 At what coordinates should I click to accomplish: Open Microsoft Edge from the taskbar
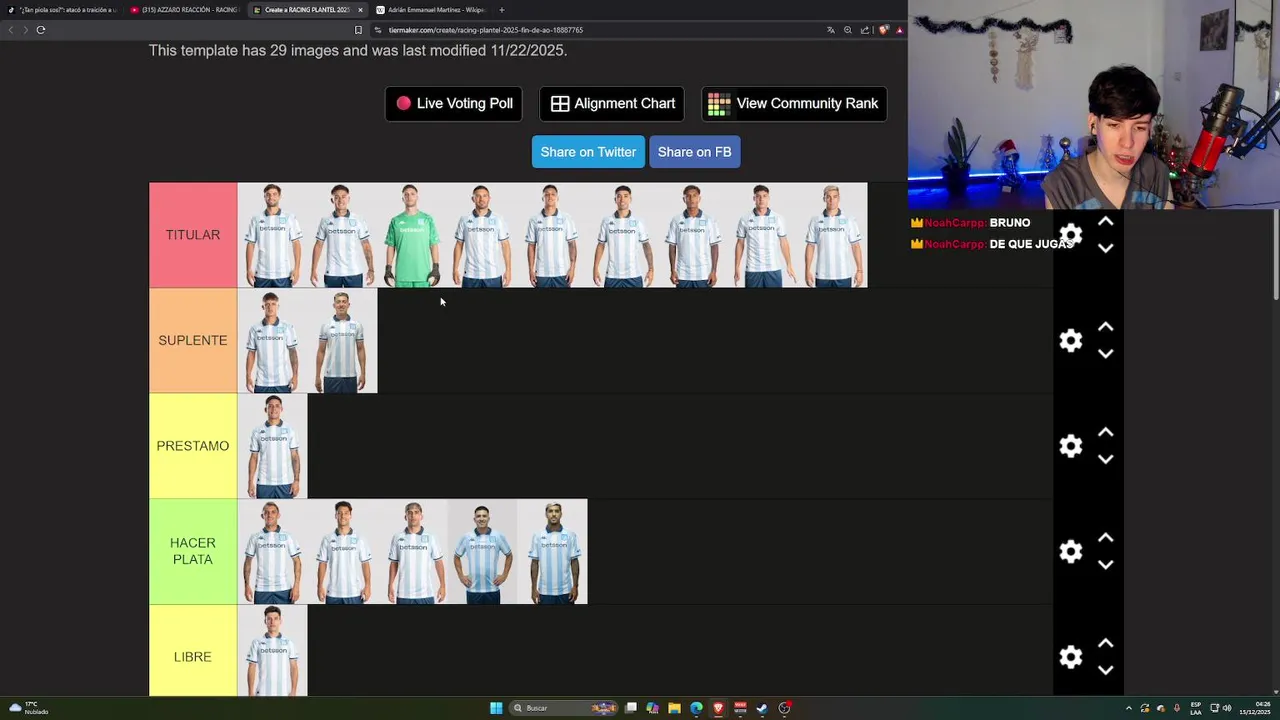(696, 708)
